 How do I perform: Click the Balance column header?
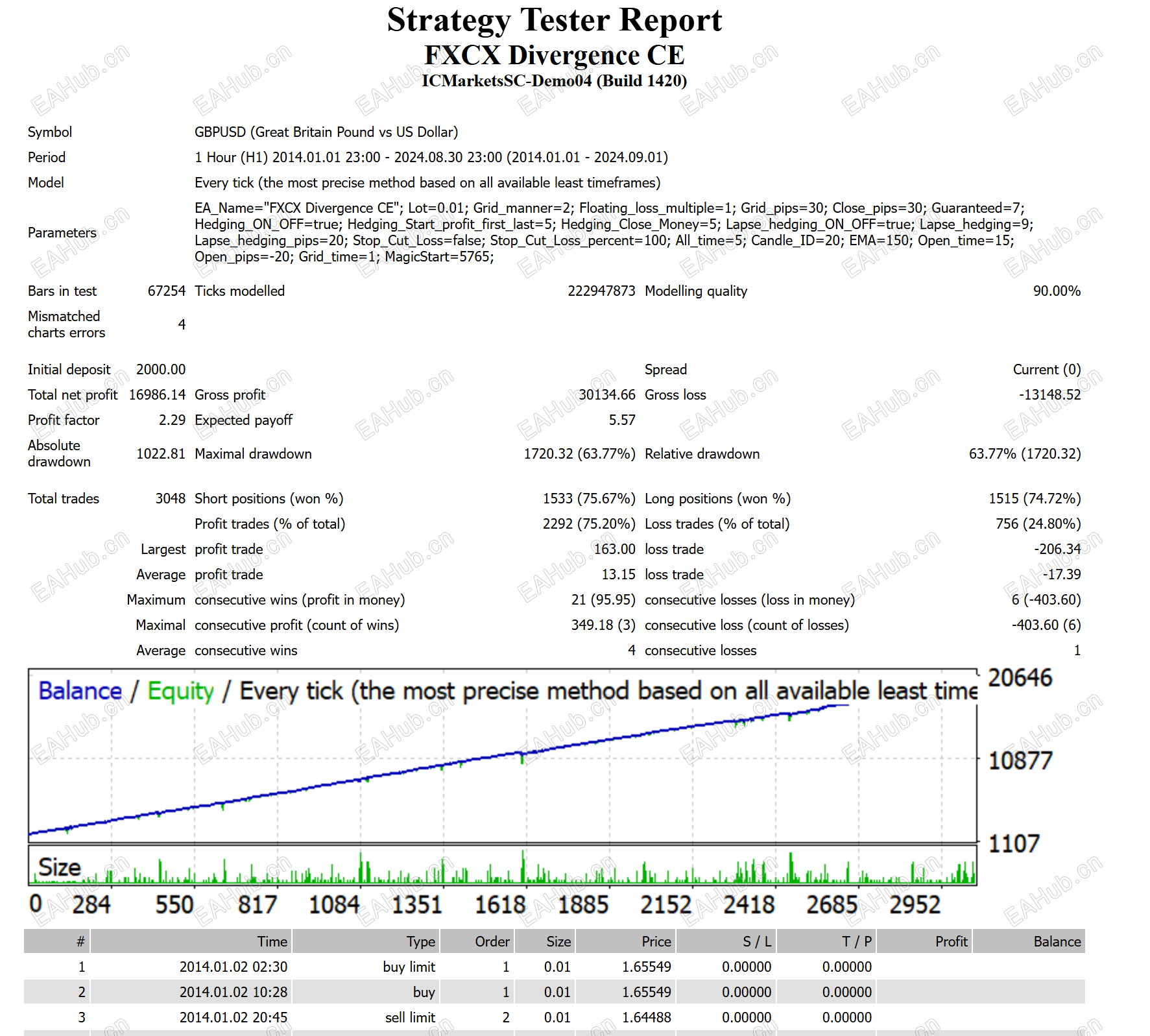pyautogui.click(x=1029, y=941)
